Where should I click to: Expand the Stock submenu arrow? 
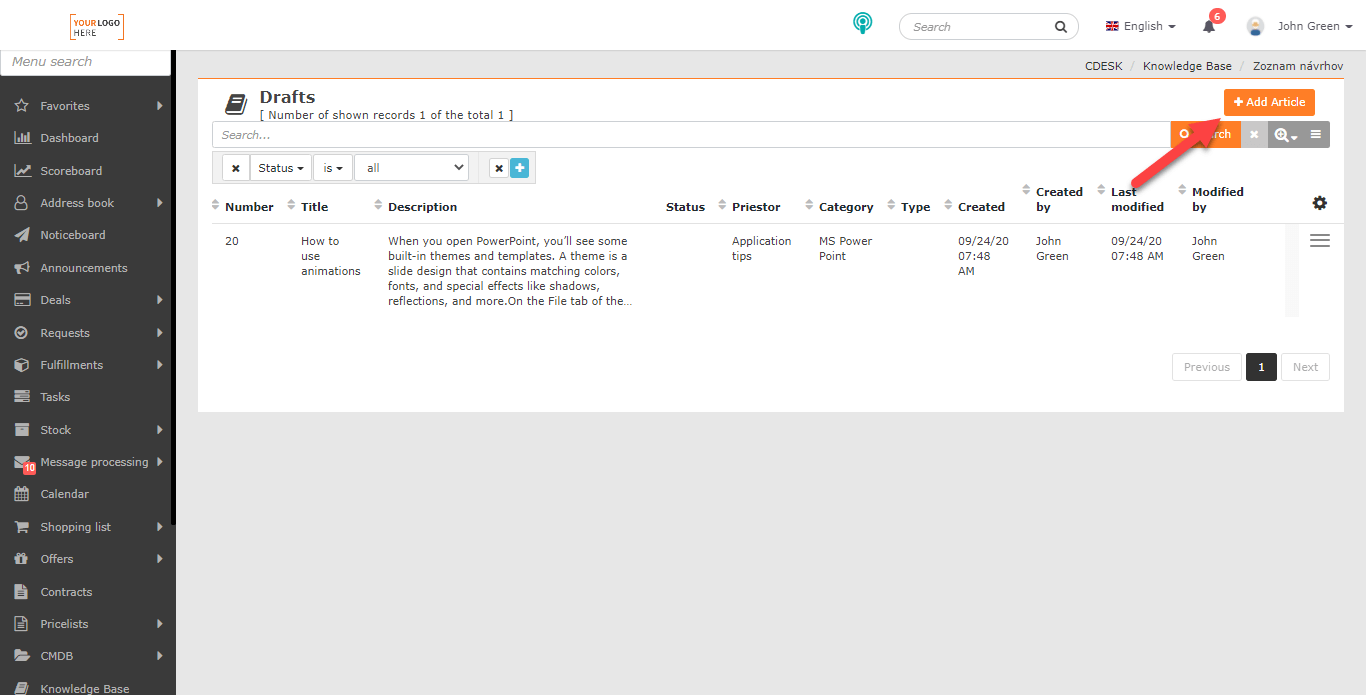coord(160,430)
